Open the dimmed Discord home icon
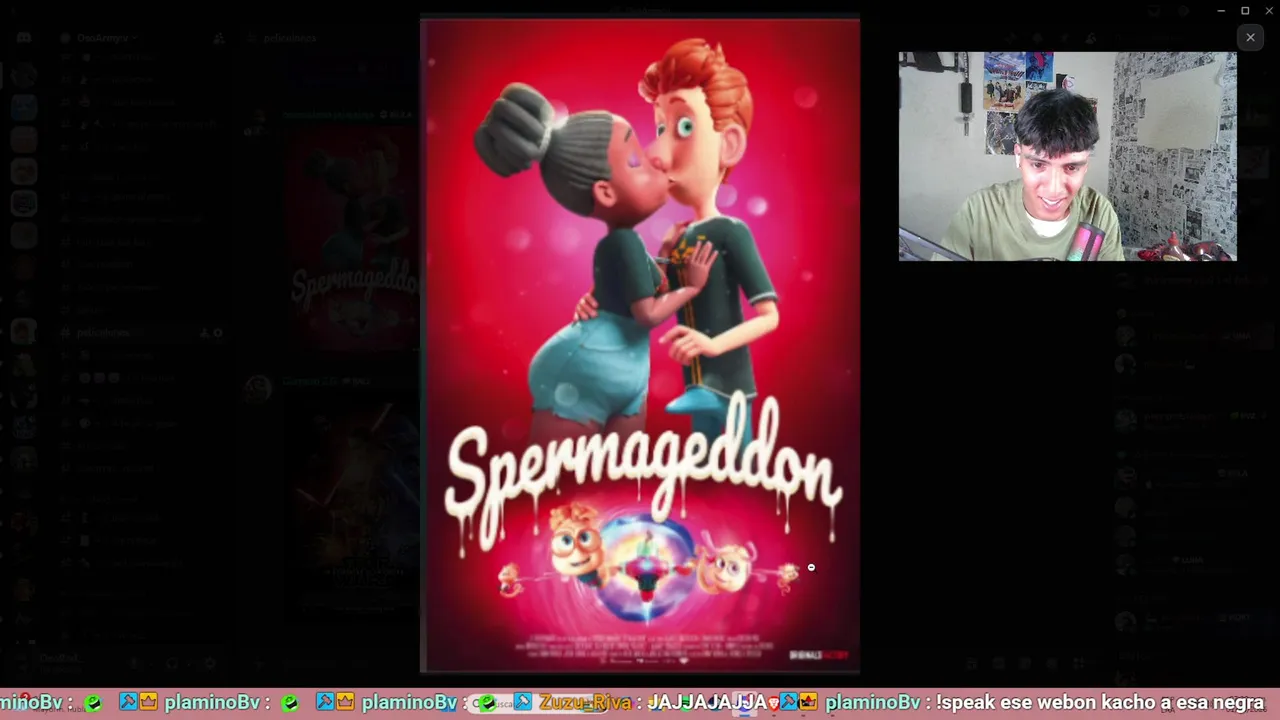 pos(23,38)
